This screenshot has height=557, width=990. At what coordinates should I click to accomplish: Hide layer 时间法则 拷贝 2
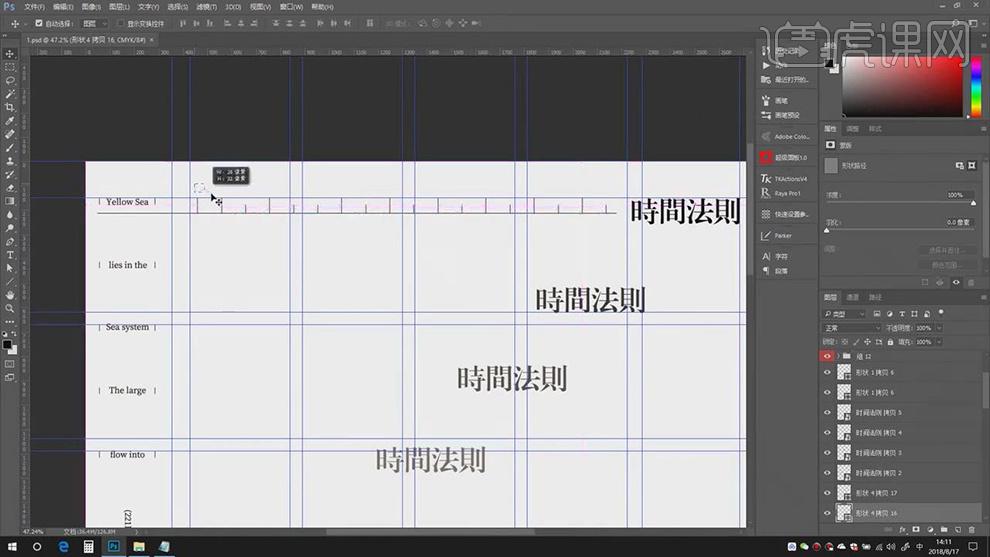(827, 473)
